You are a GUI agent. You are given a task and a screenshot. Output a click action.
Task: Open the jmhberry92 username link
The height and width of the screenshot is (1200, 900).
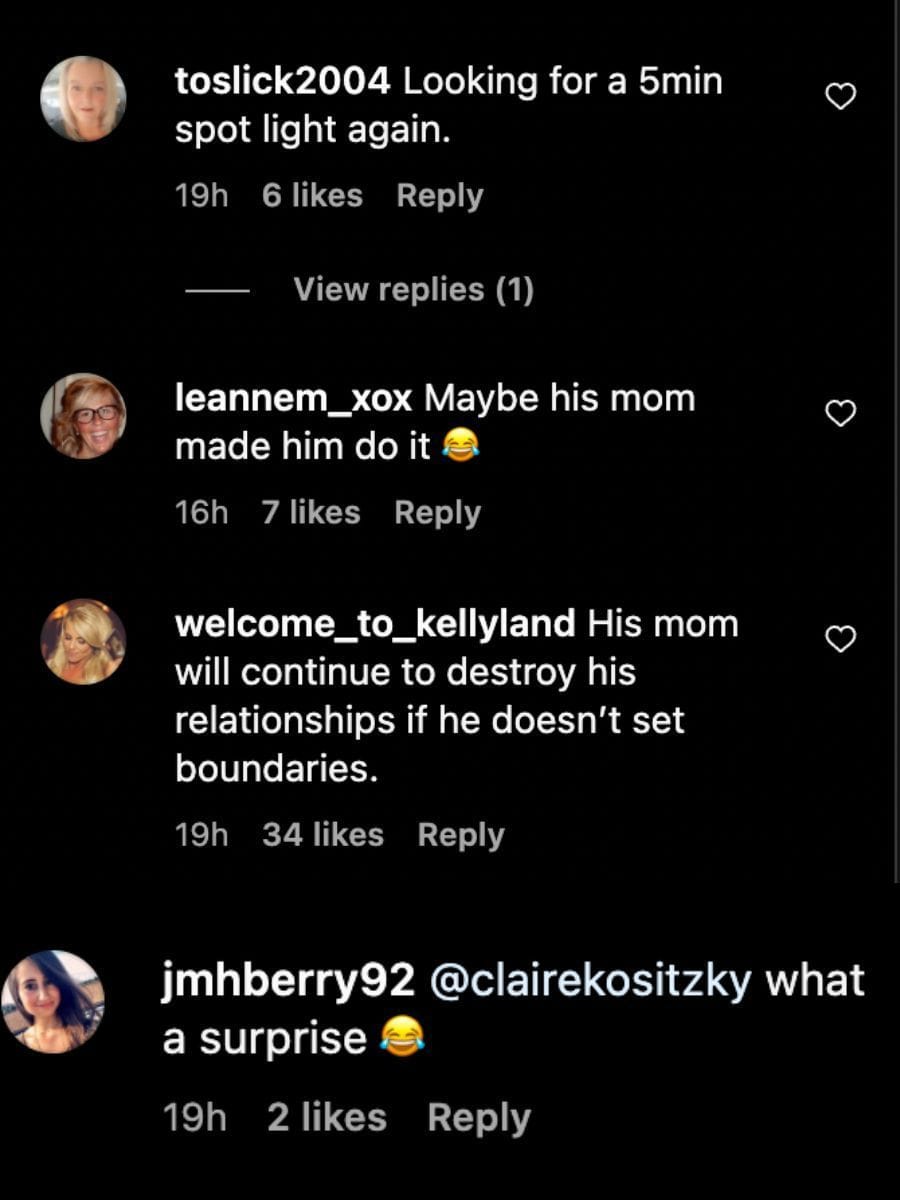(288, 981)
